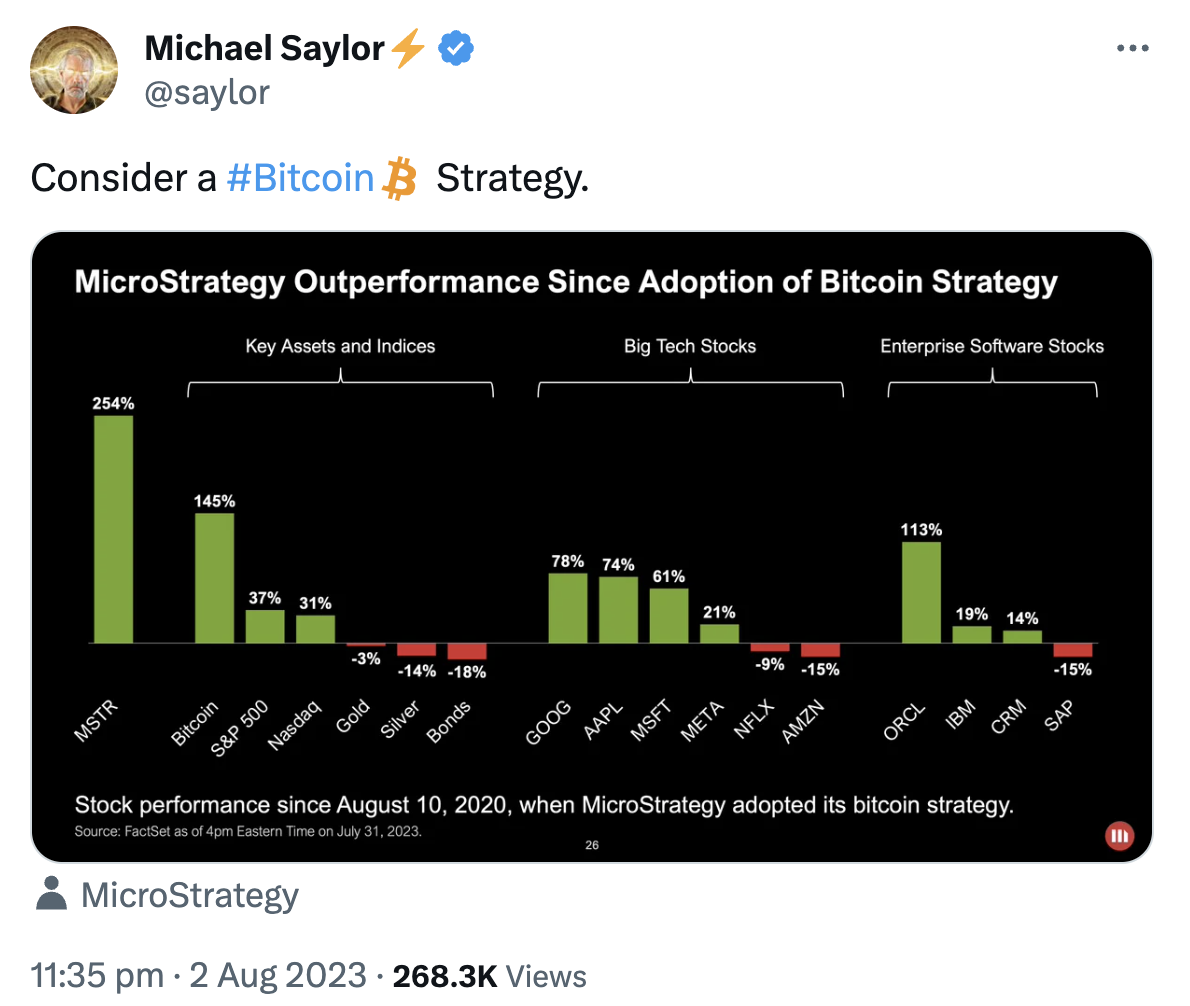Click the slide number 26 on the chart

click(592, 845)
